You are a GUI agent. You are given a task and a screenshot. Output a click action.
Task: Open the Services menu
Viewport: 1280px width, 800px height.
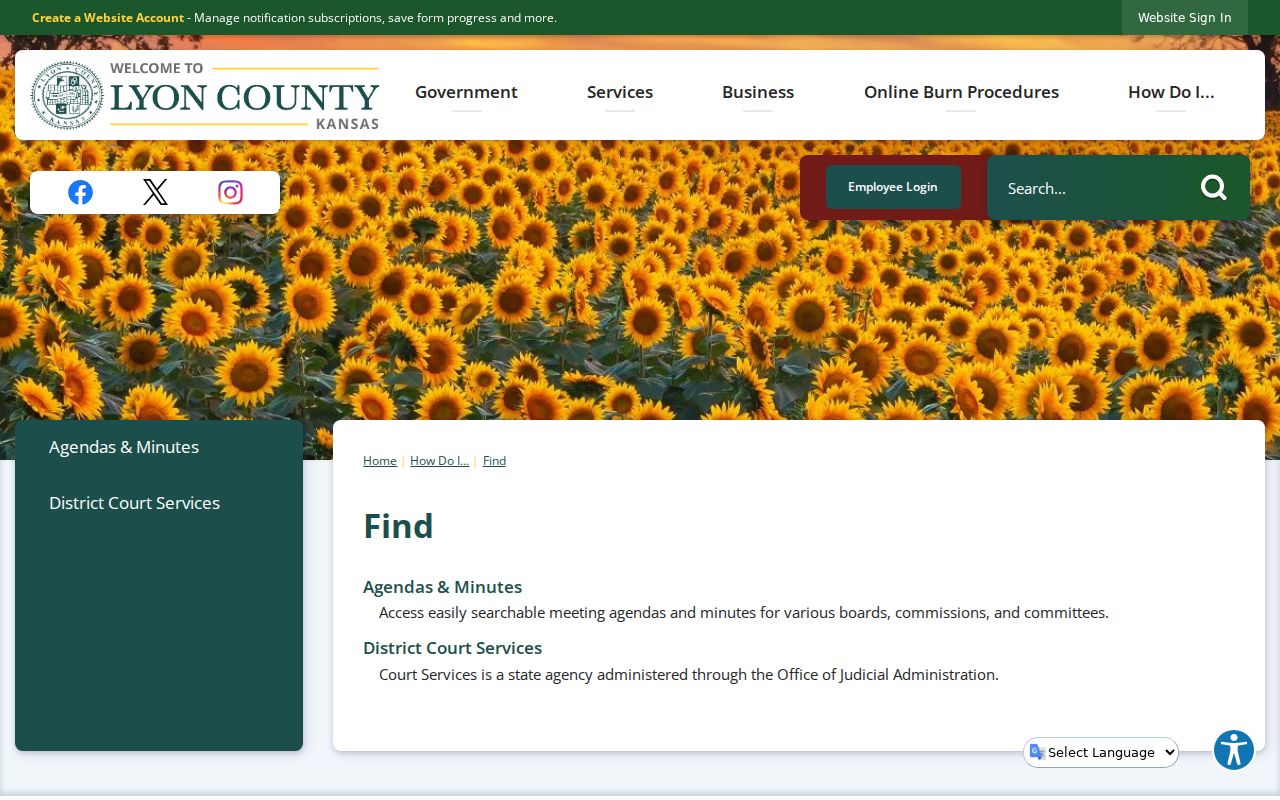point(620,92)
